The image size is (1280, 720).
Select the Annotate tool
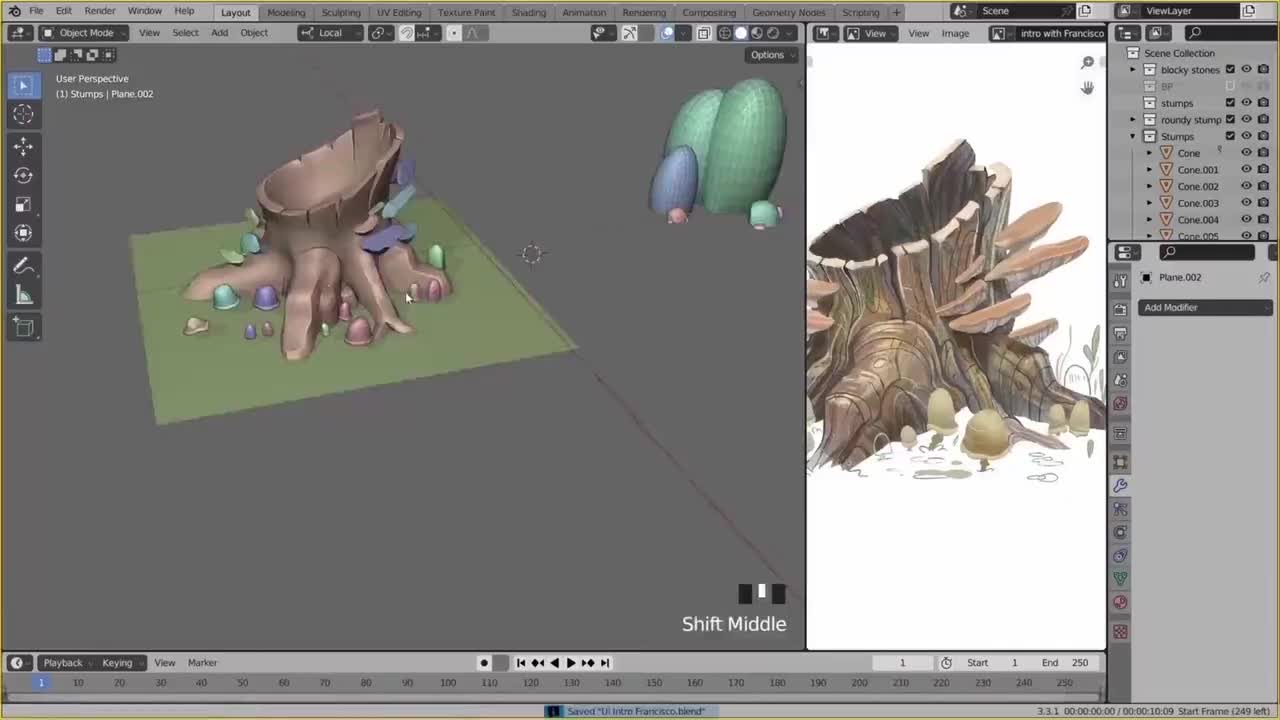(24, 266)
